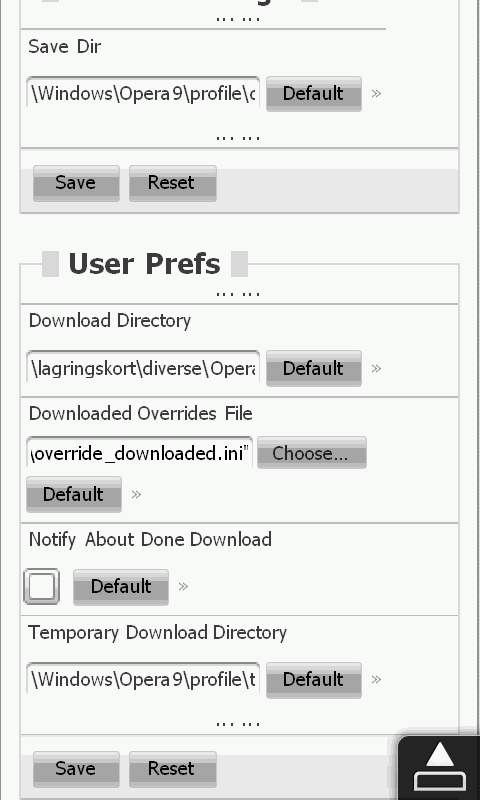Reset Notify About Done Download to Default
The width and height of the screenshot is (480, 800).
[121, 587]
